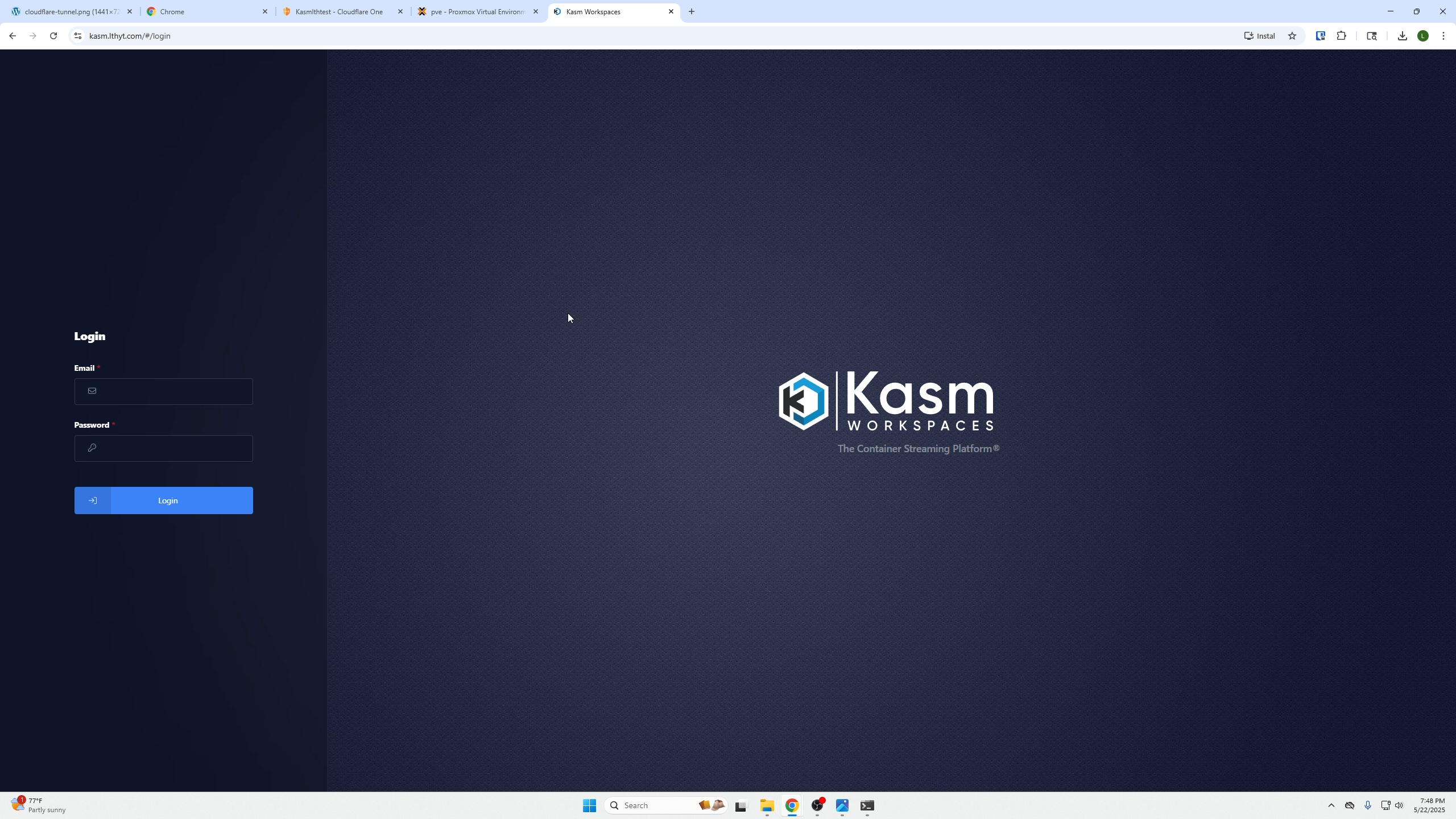Open Chrome Downloads icon
This screenshot has width=1456, height=819.
coord(1403,36)
